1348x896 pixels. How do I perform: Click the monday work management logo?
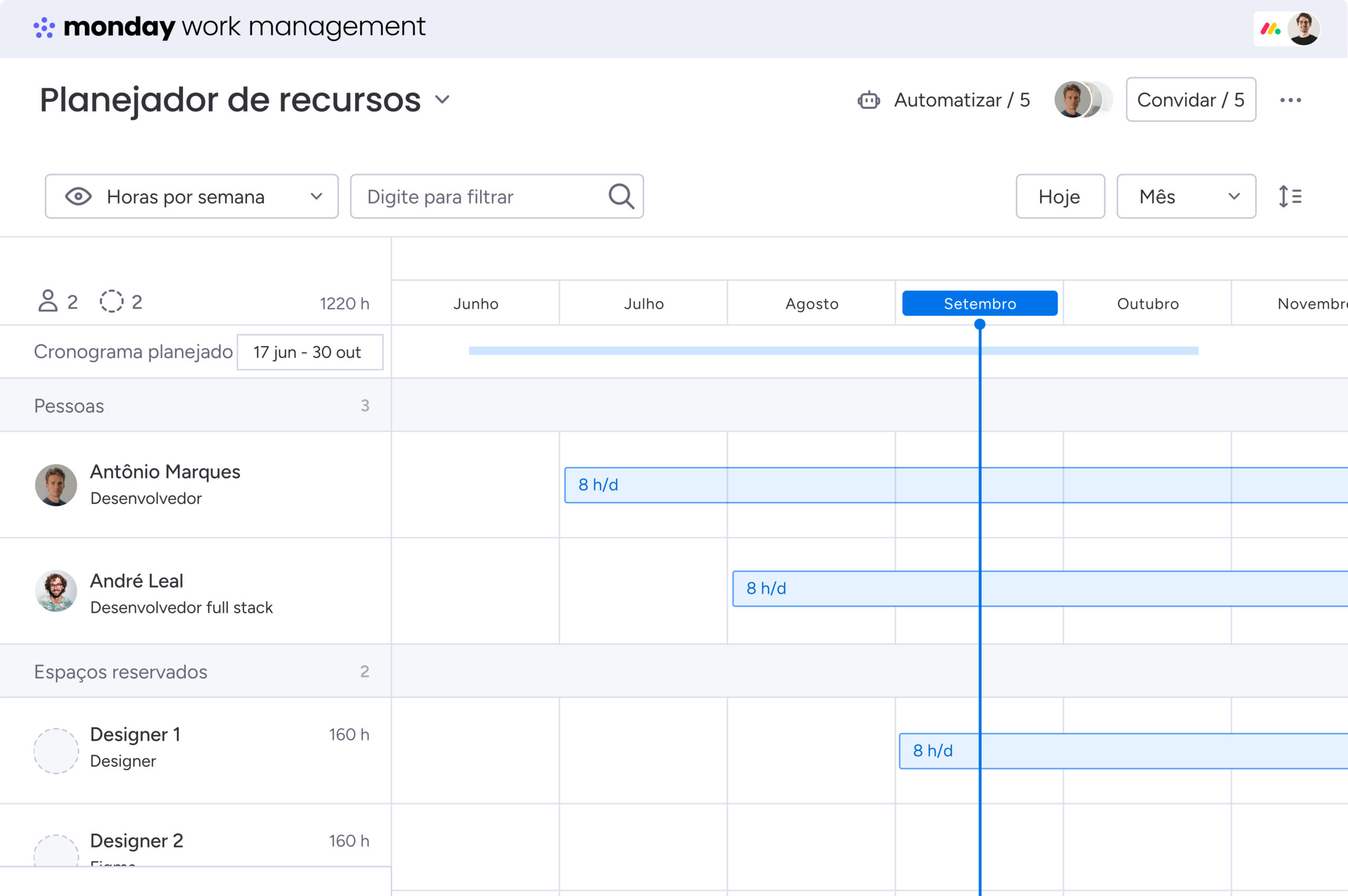[229, 27]
